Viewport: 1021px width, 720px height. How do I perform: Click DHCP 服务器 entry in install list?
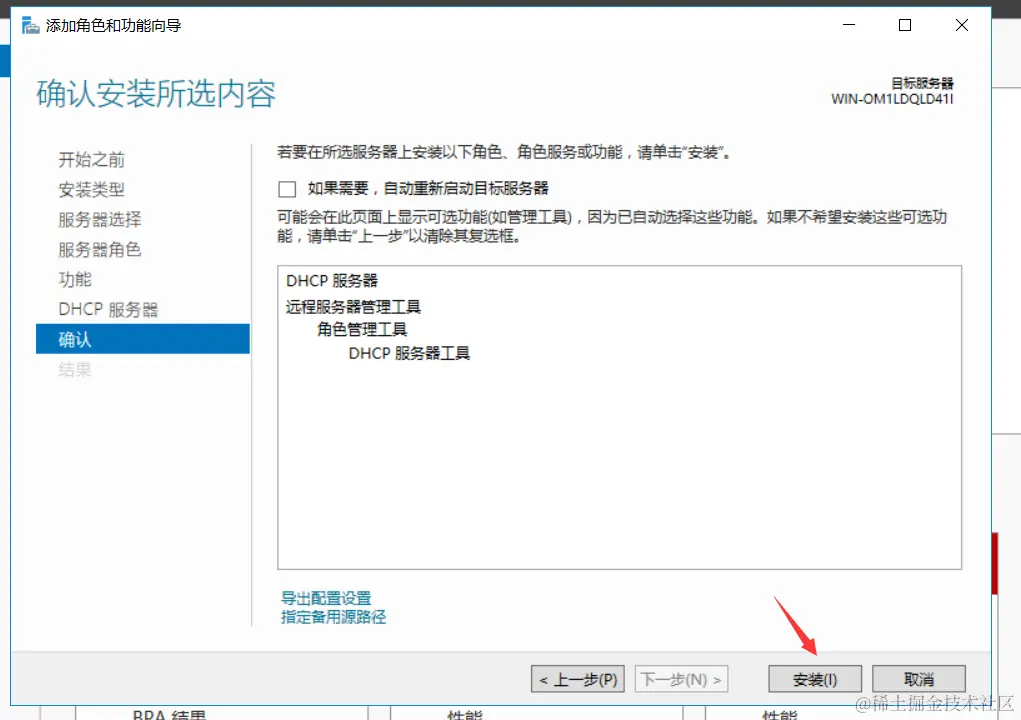332,281
